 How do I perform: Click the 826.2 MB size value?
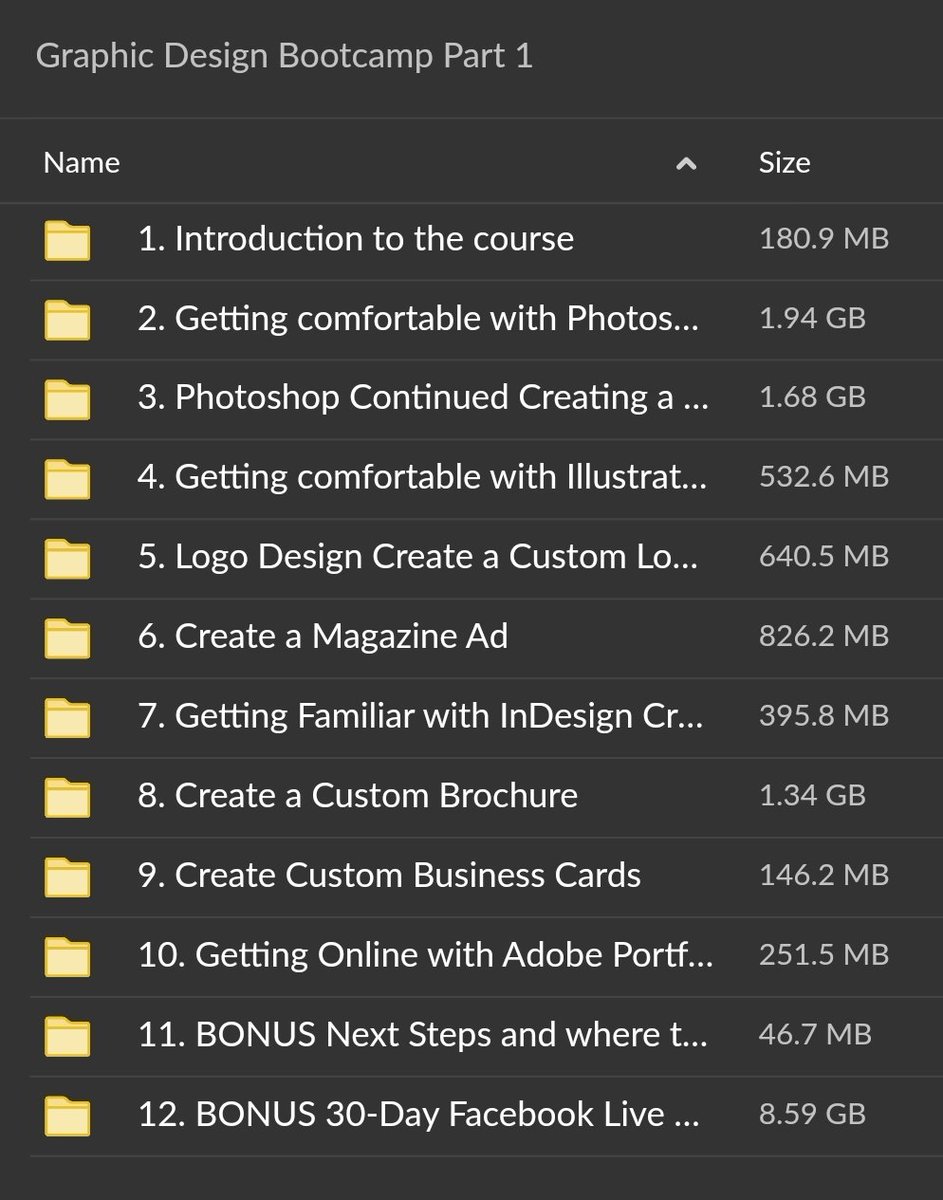(824, 636)
